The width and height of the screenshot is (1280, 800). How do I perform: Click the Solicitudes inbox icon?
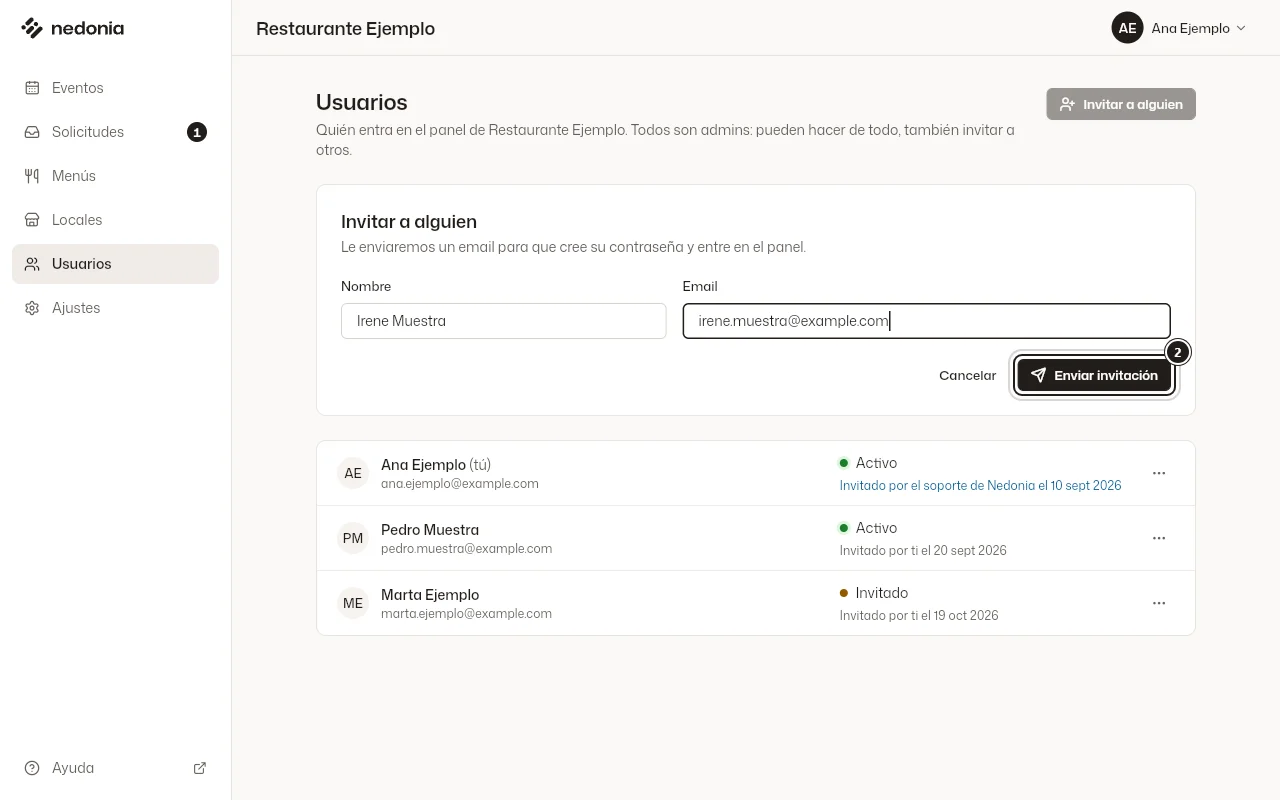[x=32, y=132]
